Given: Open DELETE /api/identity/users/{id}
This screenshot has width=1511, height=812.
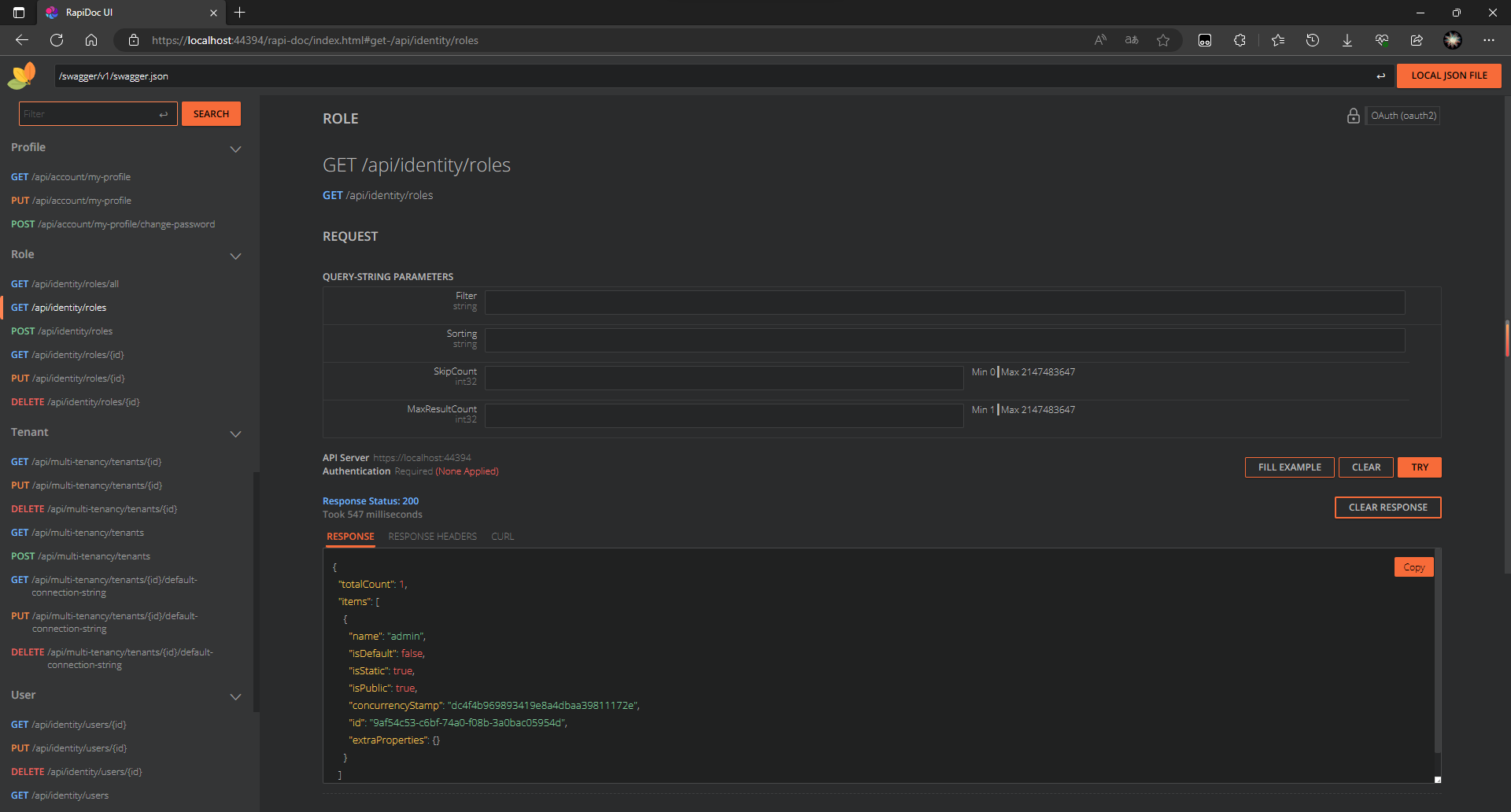Looking at the screenshot, I should [76, 772].
